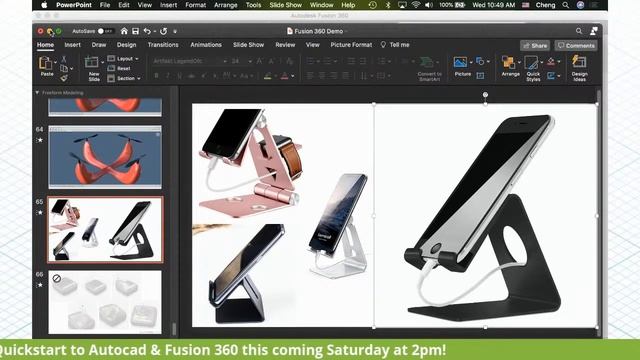
Task: Select hidden slide 66 thumbnail
Action: (105, 302)
